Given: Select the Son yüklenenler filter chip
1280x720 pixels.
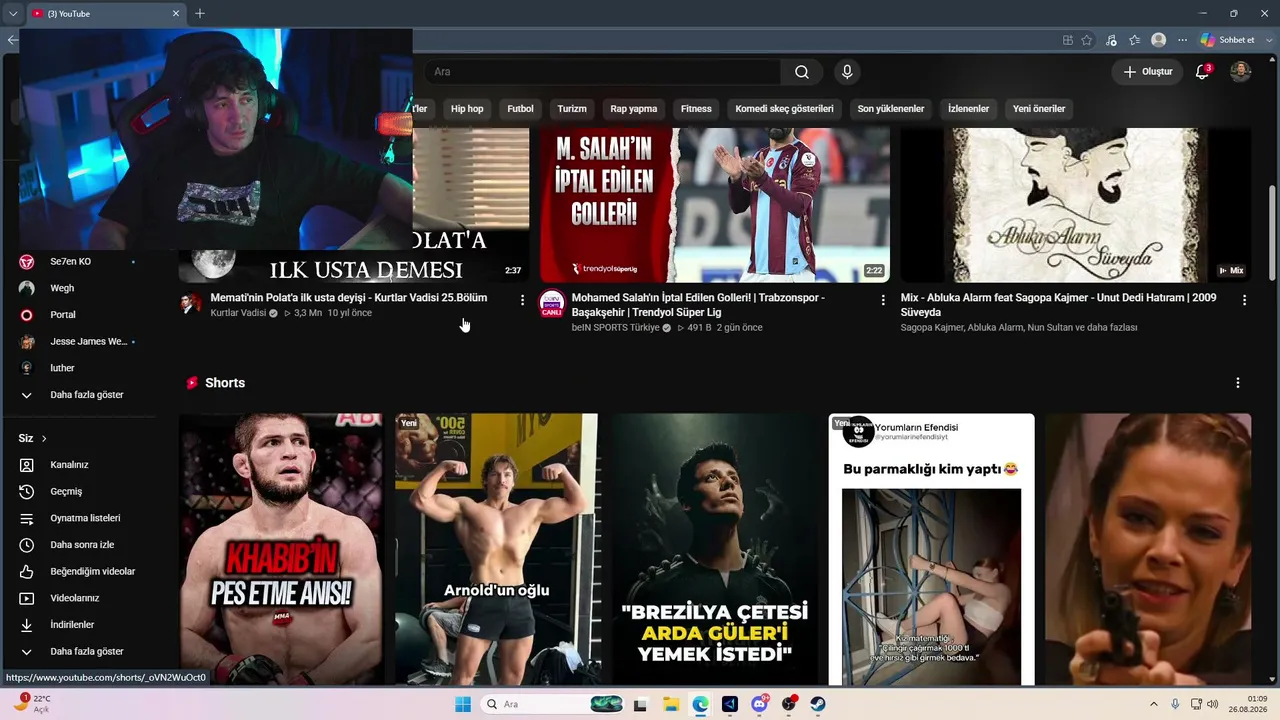Looking at the screenshot, I should pos(891,109).
